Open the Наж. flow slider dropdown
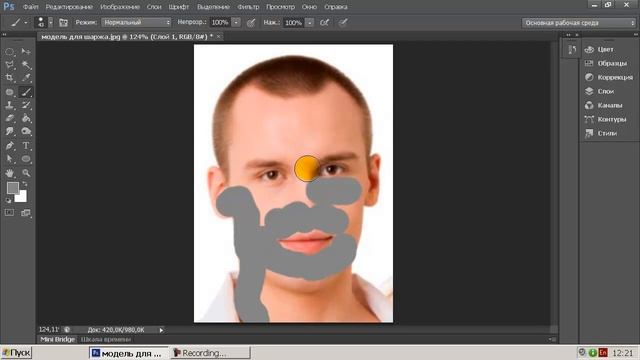This screenshot has width=640, height=360. 310,23
